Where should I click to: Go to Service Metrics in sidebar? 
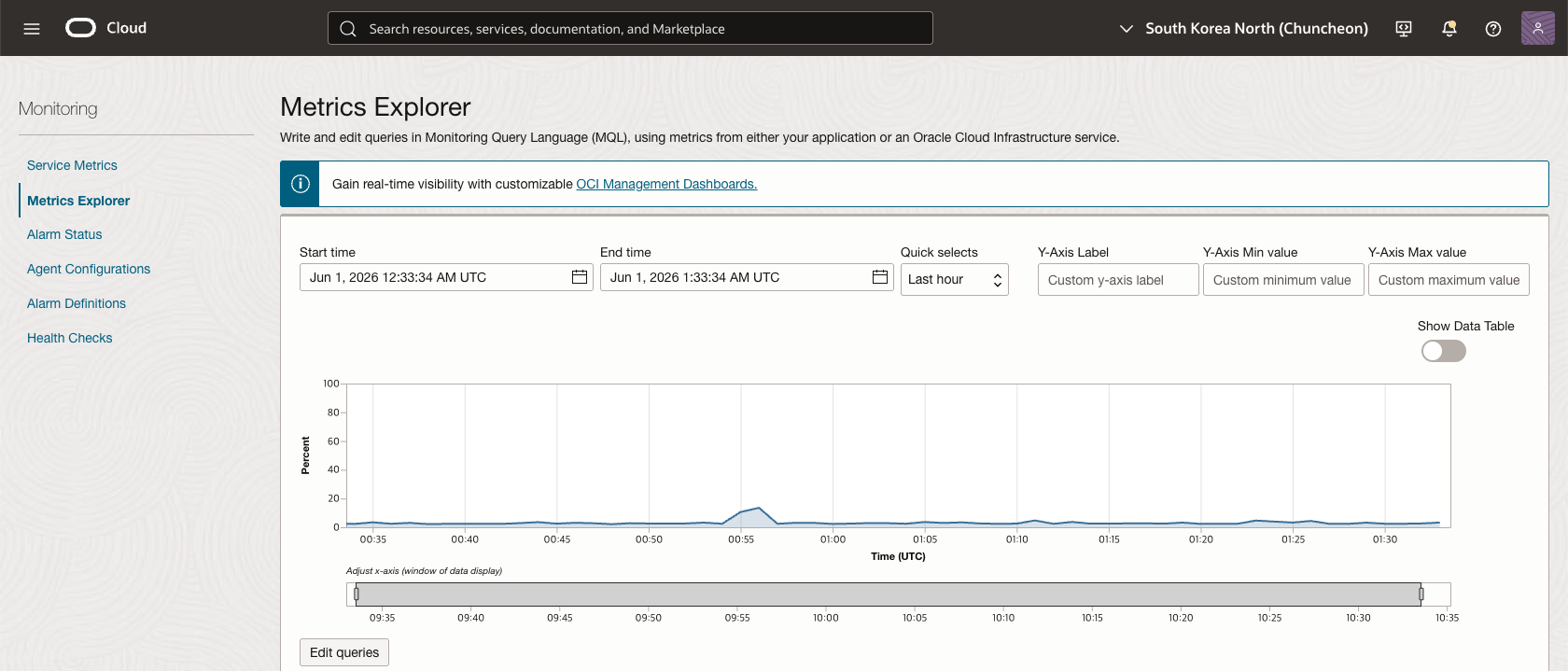(x=72, y=165)
